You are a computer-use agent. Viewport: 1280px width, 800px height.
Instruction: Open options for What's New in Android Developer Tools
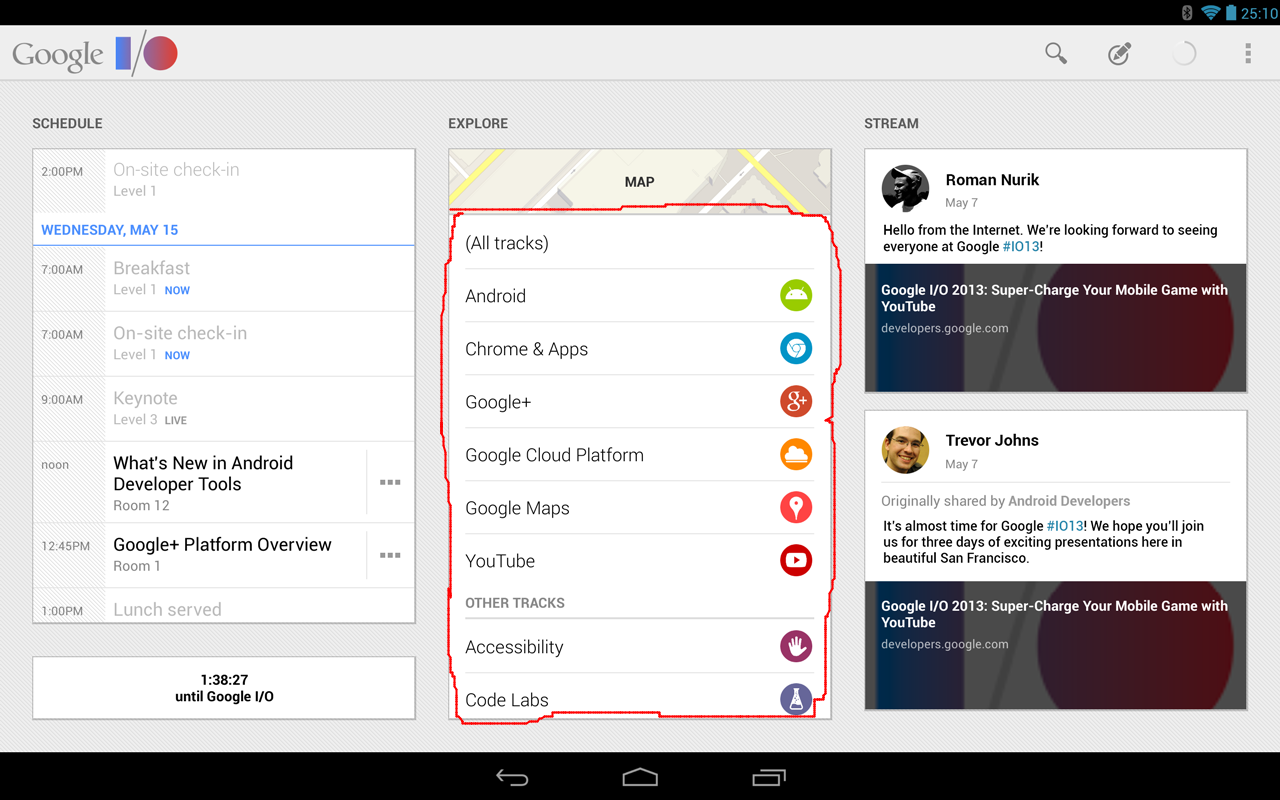(x=390, y=482)
